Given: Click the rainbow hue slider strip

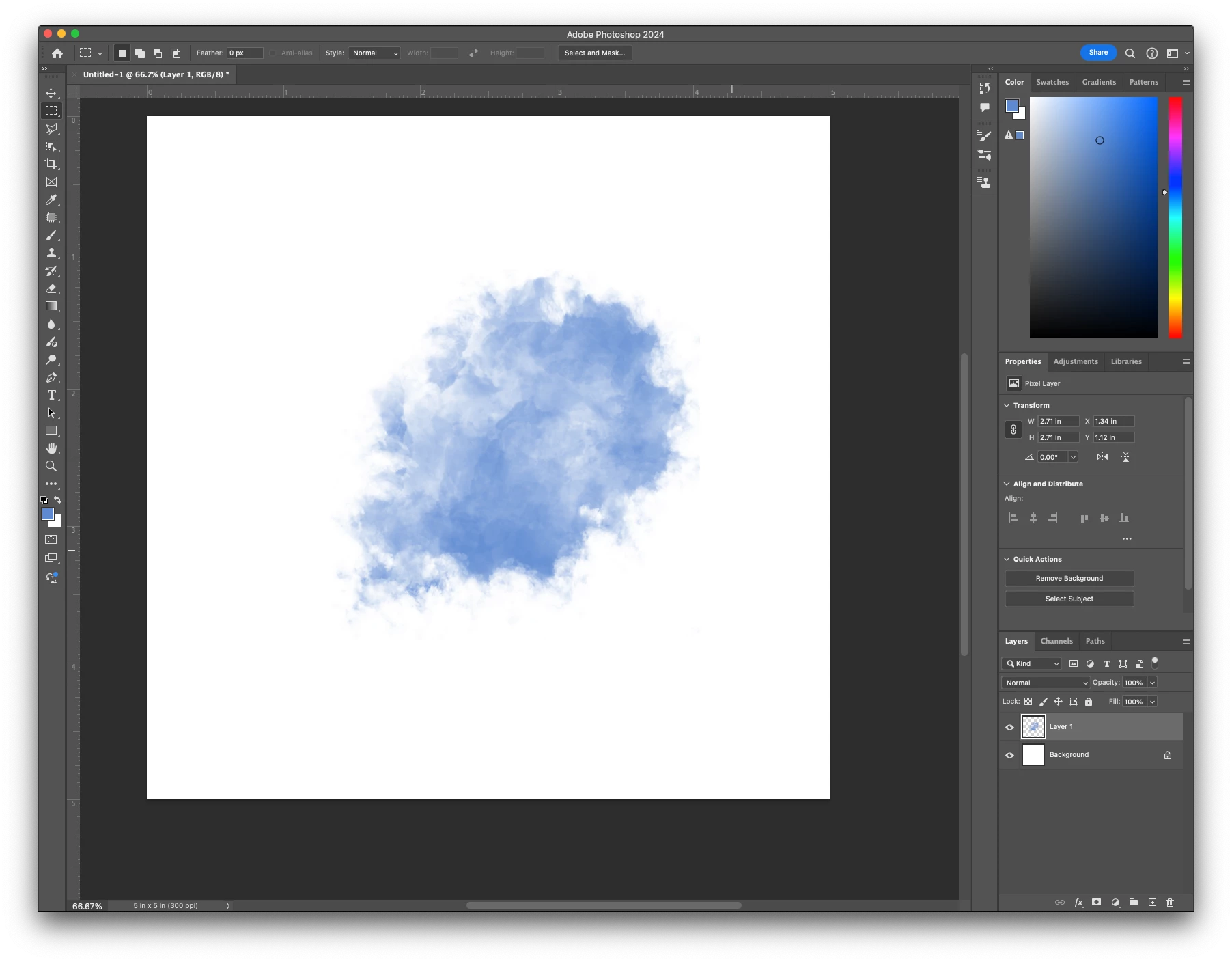Looking at the screenshot, I should coord(1175,217).
